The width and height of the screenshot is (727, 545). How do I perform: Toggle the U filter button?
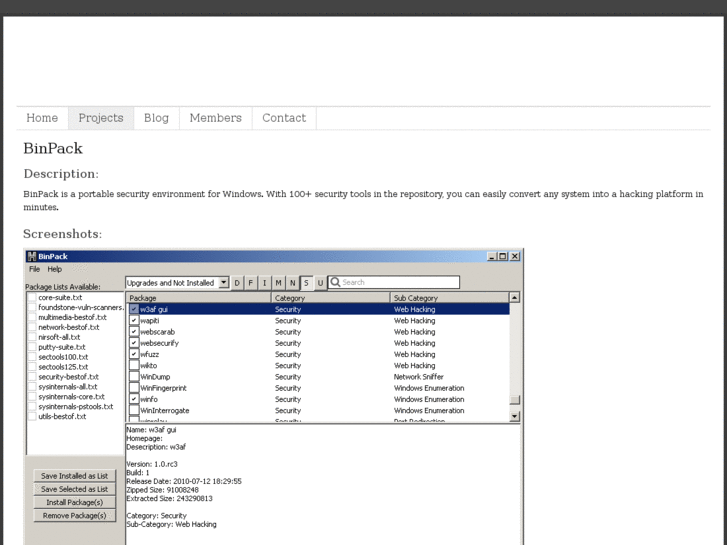point(320,282)
